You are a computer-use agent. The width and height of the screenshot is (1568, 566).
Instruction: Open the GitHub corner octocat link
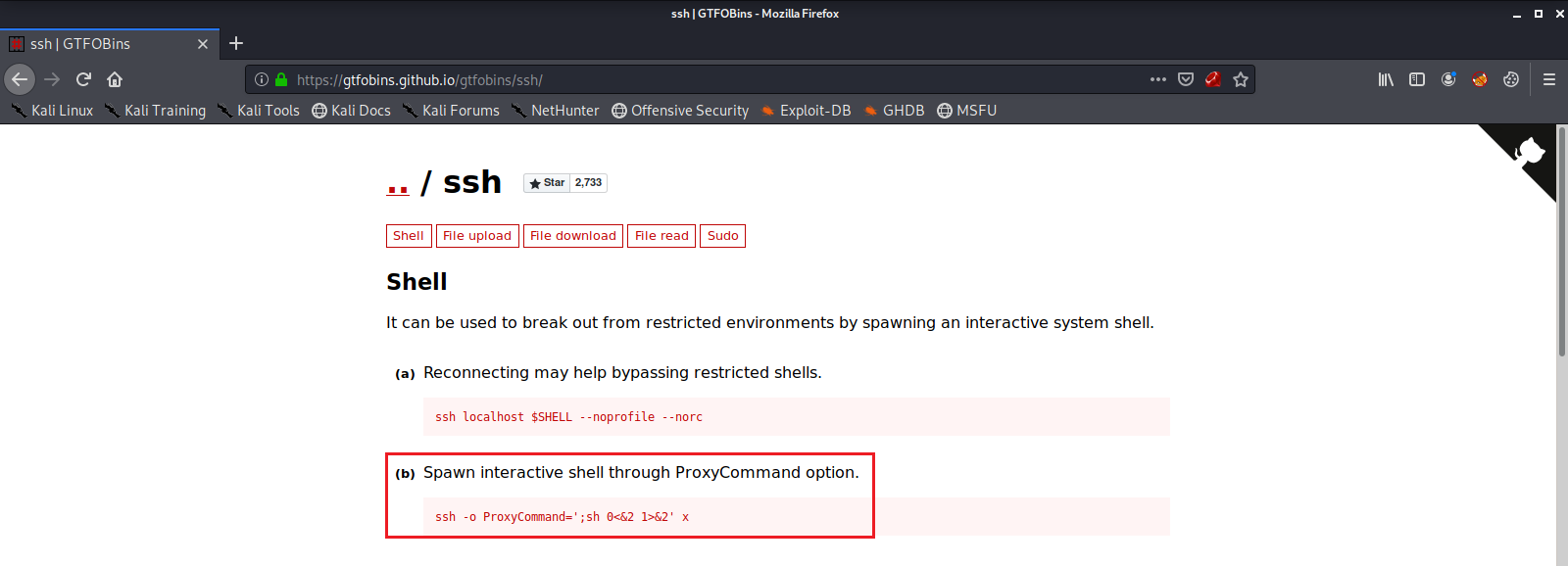pyautogui.click(x=1528, y=152)
